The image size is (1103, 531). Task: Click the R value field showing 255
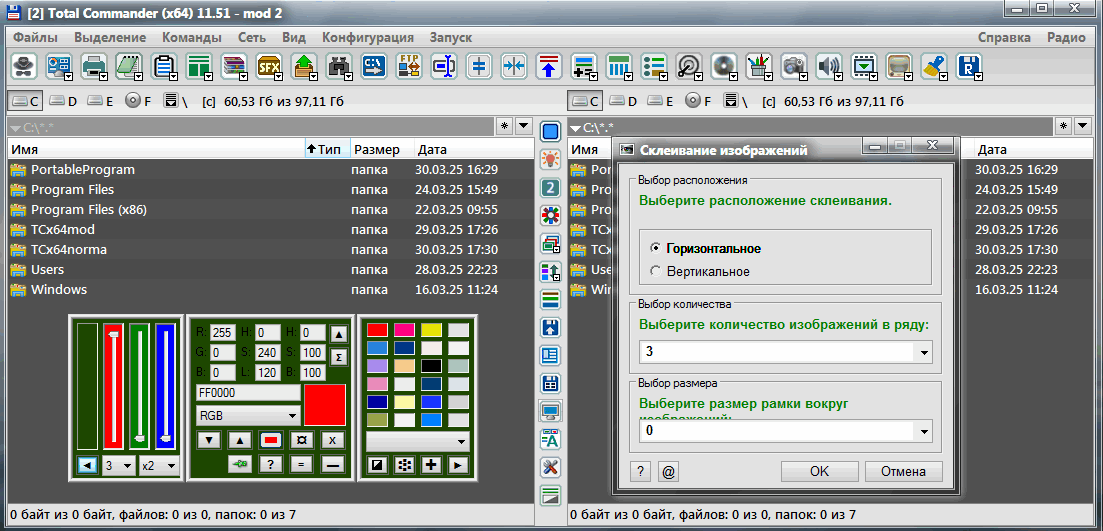223,333
